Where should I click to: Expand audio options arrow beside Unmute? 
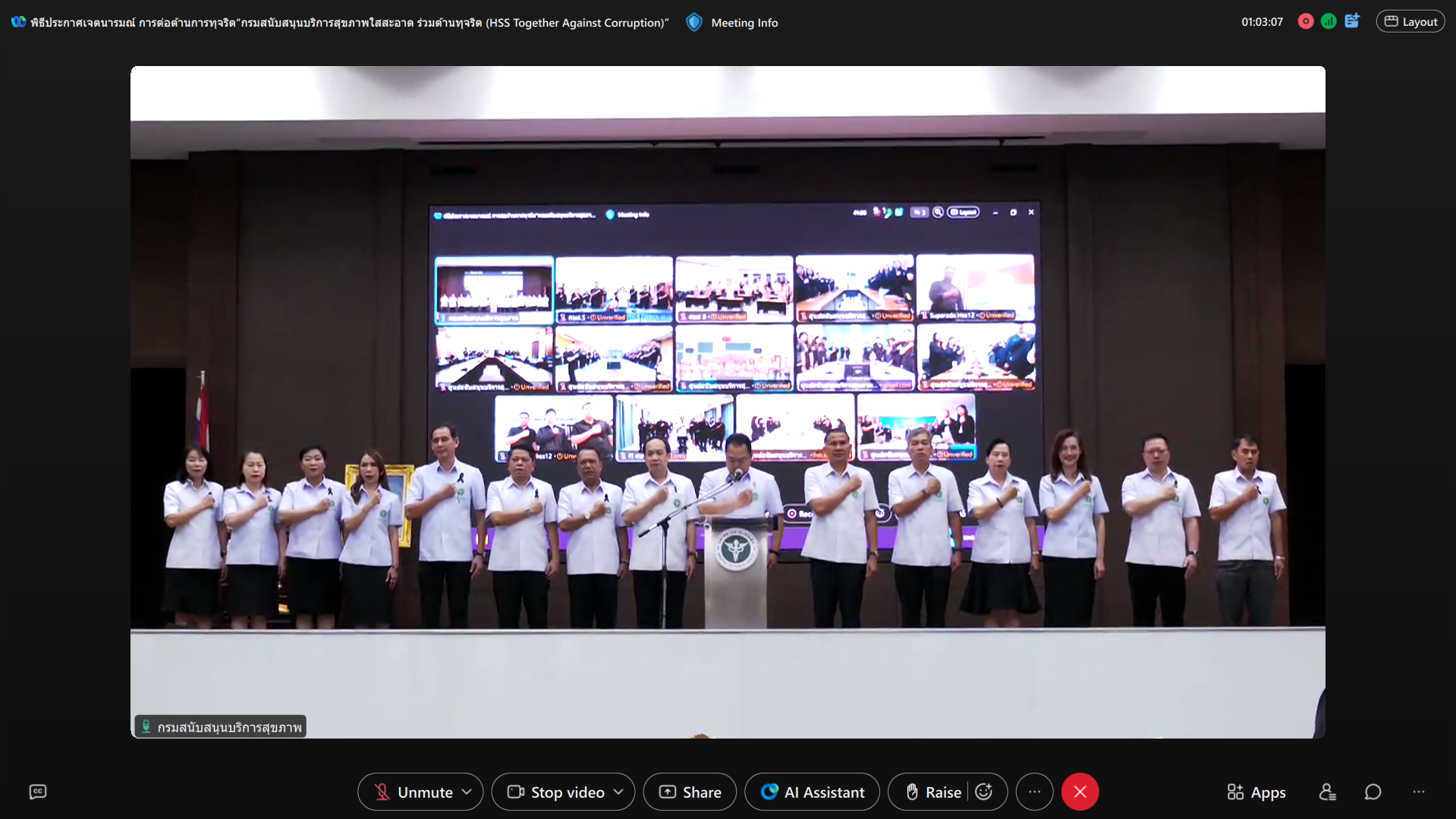(x=467, y=792)
